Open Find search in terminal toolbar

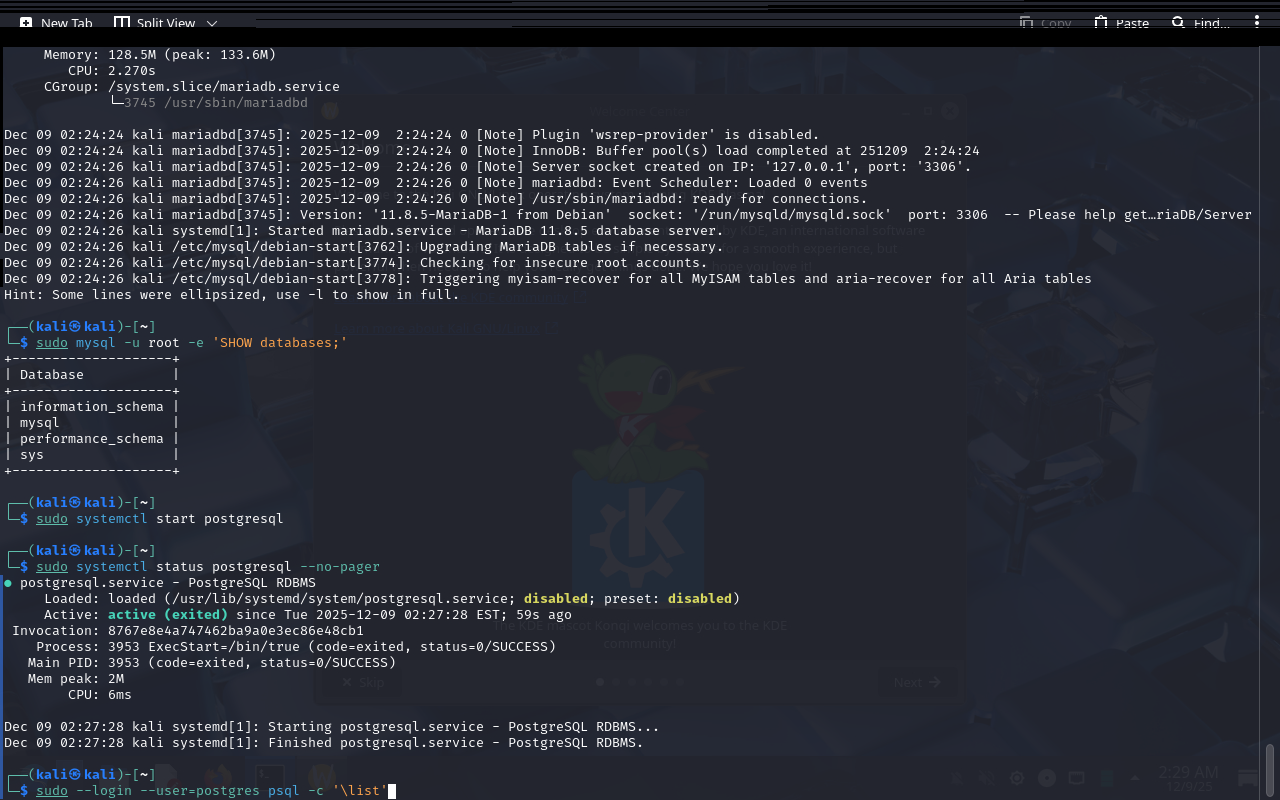tap(1200, 23)
